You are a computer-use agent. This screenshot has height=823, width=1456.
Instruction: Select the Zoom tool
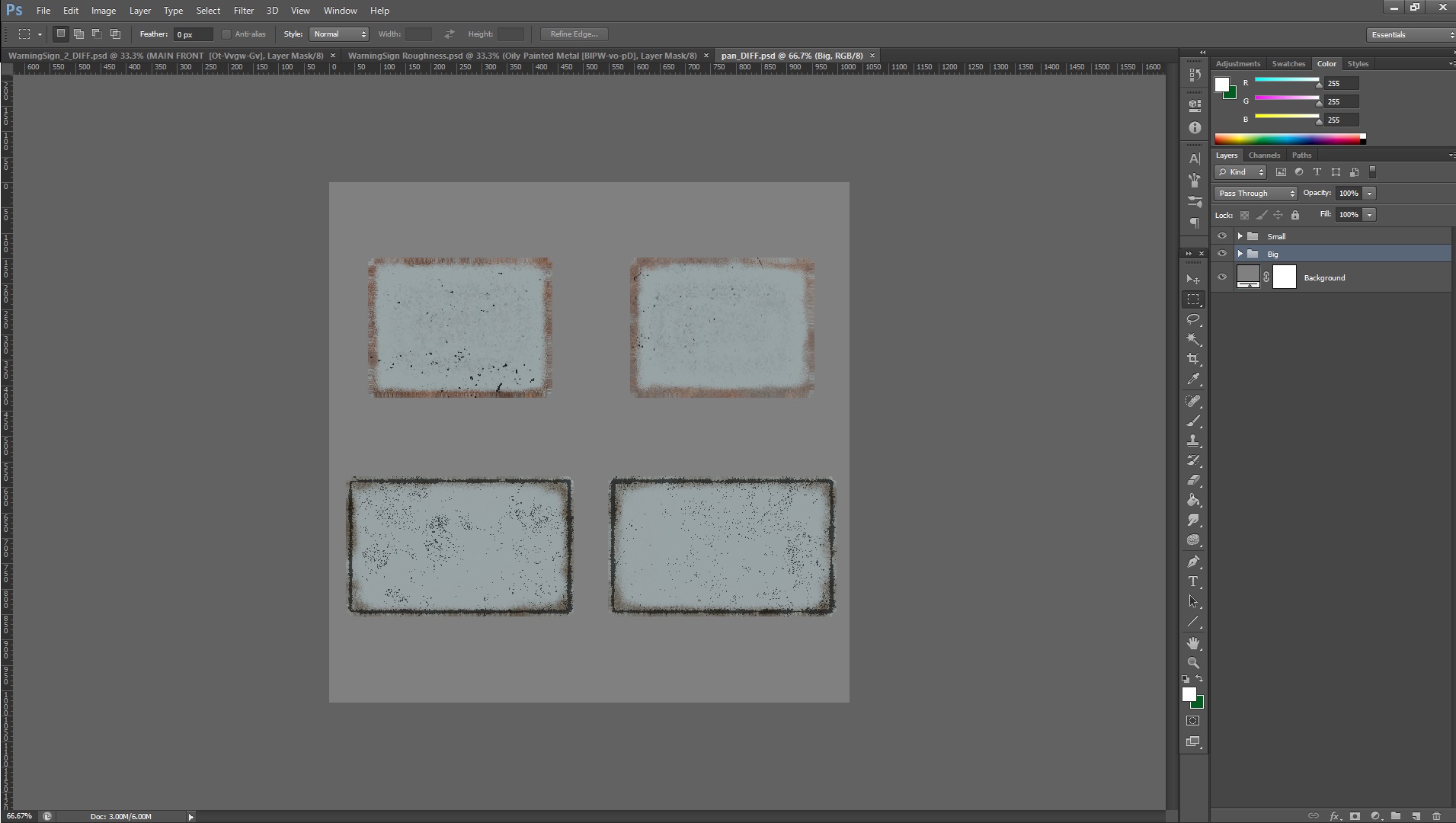[1193, 663]
